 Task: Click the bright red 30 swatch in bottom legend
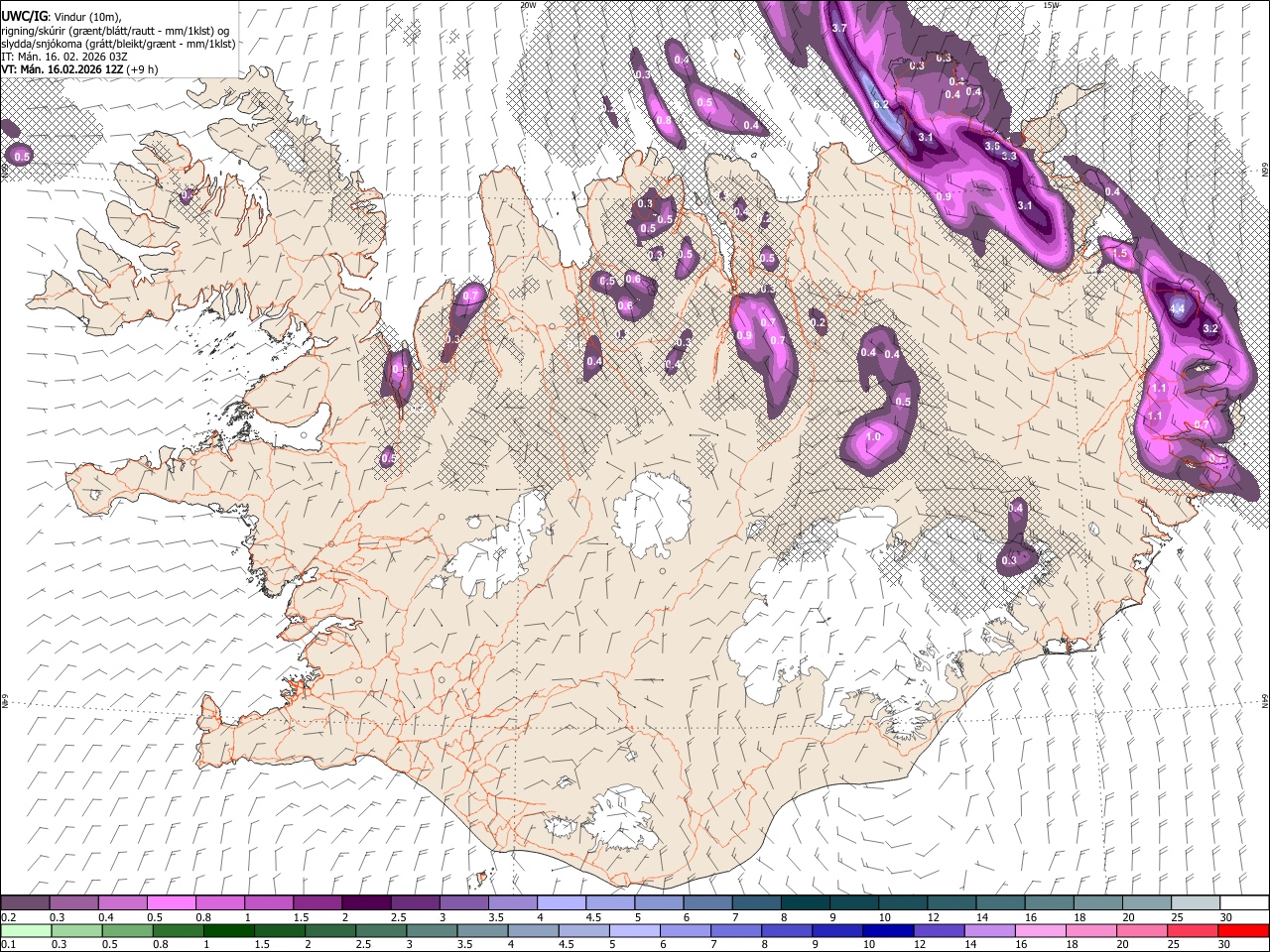click(1244, 930)
